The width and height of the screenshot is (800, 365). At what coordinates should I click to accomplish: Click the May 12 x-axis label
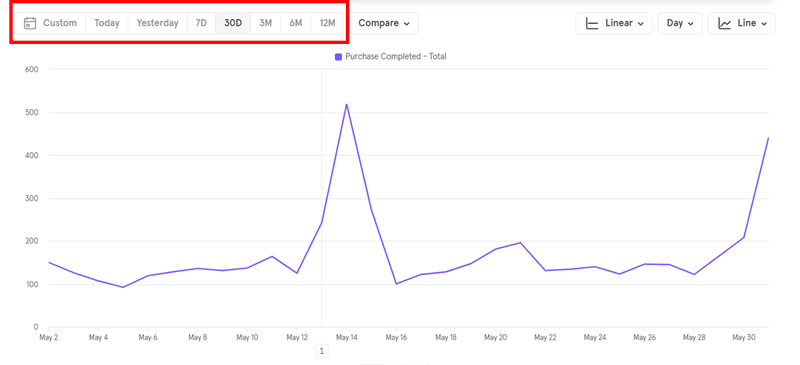point(296,337)
